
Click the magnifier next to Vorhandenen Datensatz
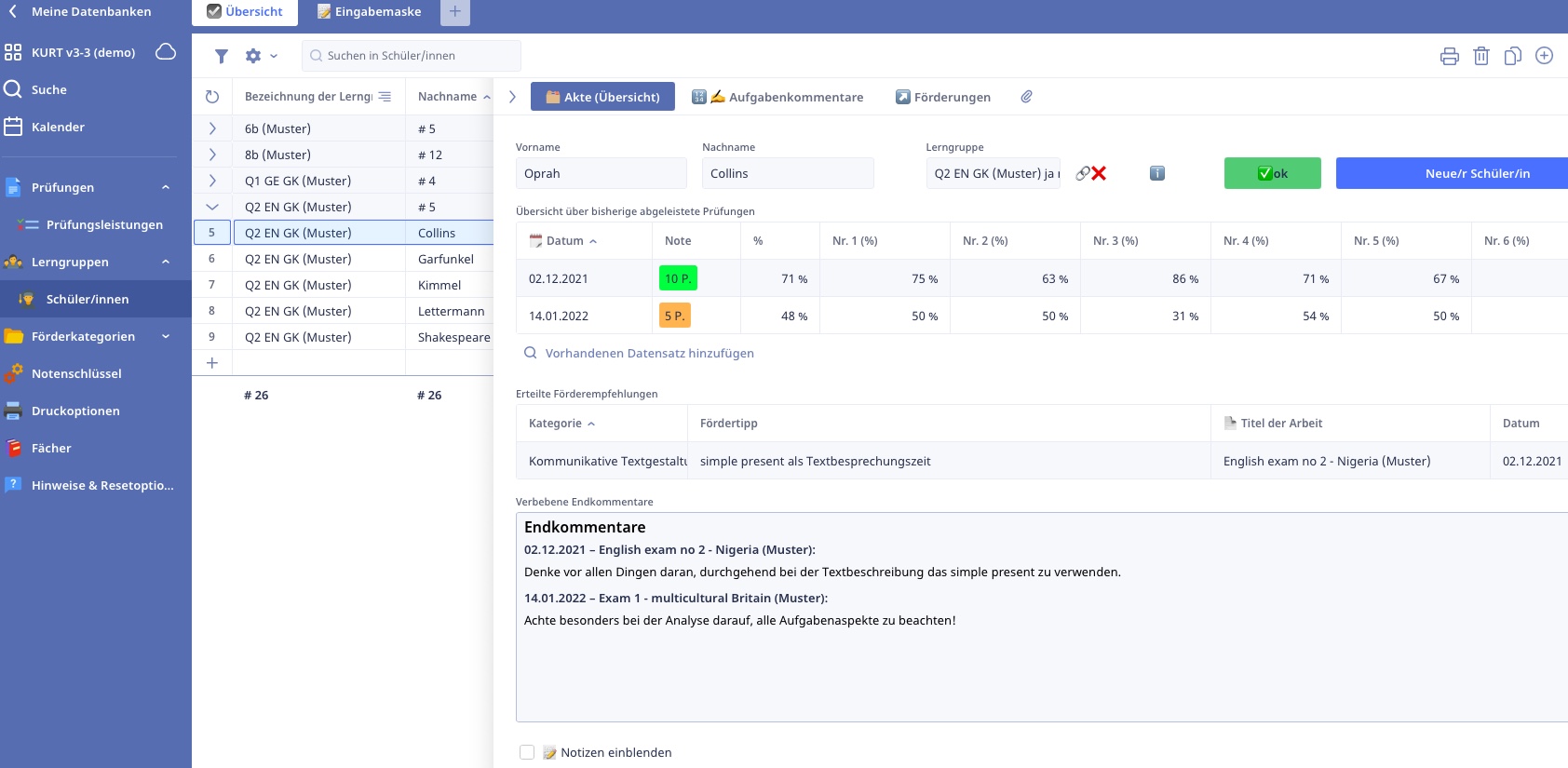(x=530, y=353)
